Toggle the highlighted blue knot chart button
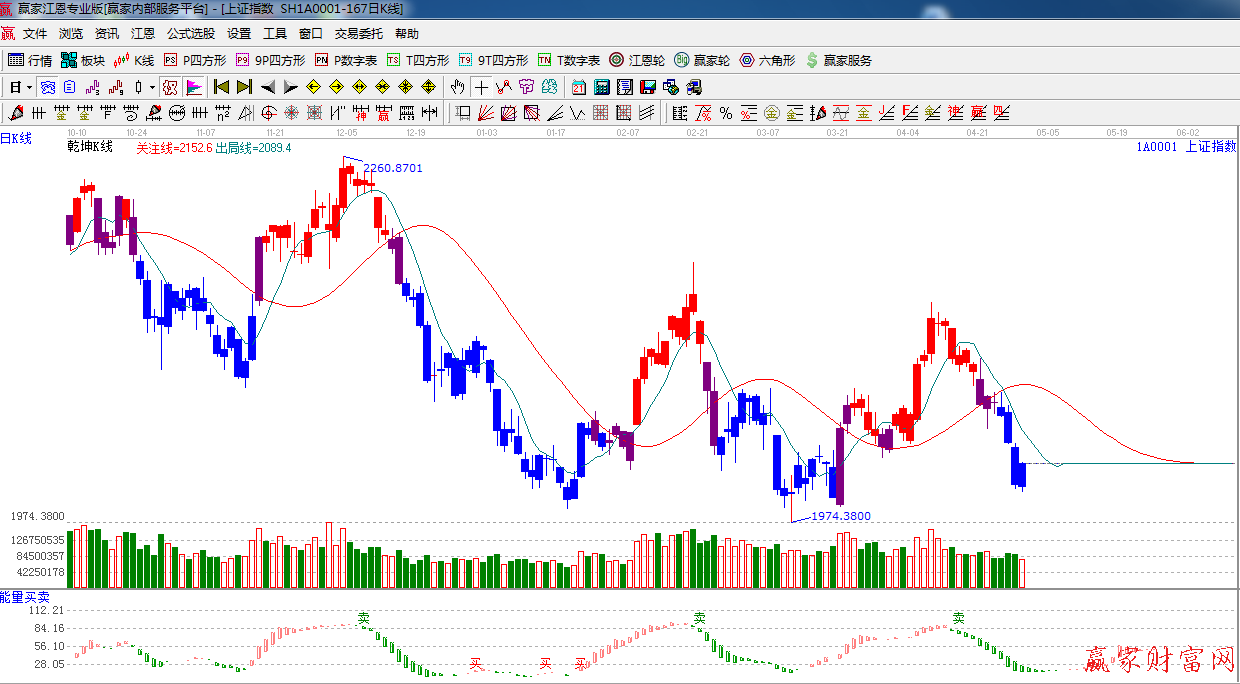The height and width of the screenshot is (684, 1240). click(47, 87)
